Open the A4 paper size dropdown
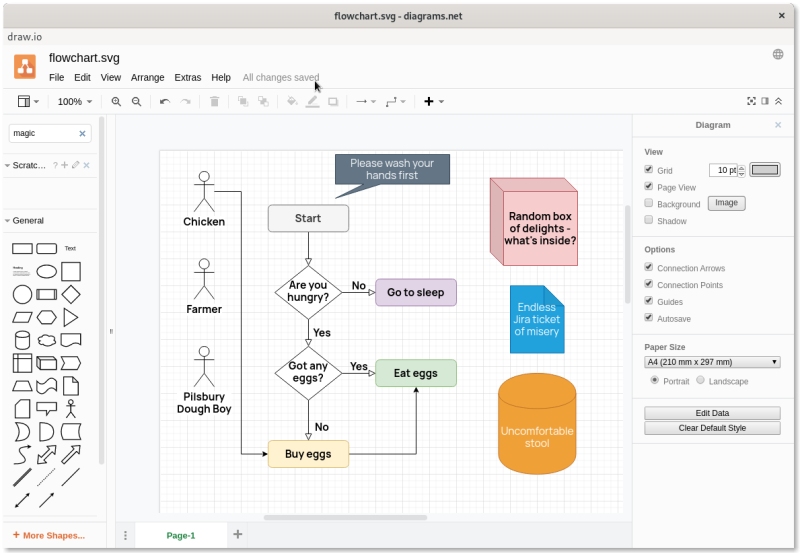The height and width of the screenshot is (553, 800). tap(712, 362)
